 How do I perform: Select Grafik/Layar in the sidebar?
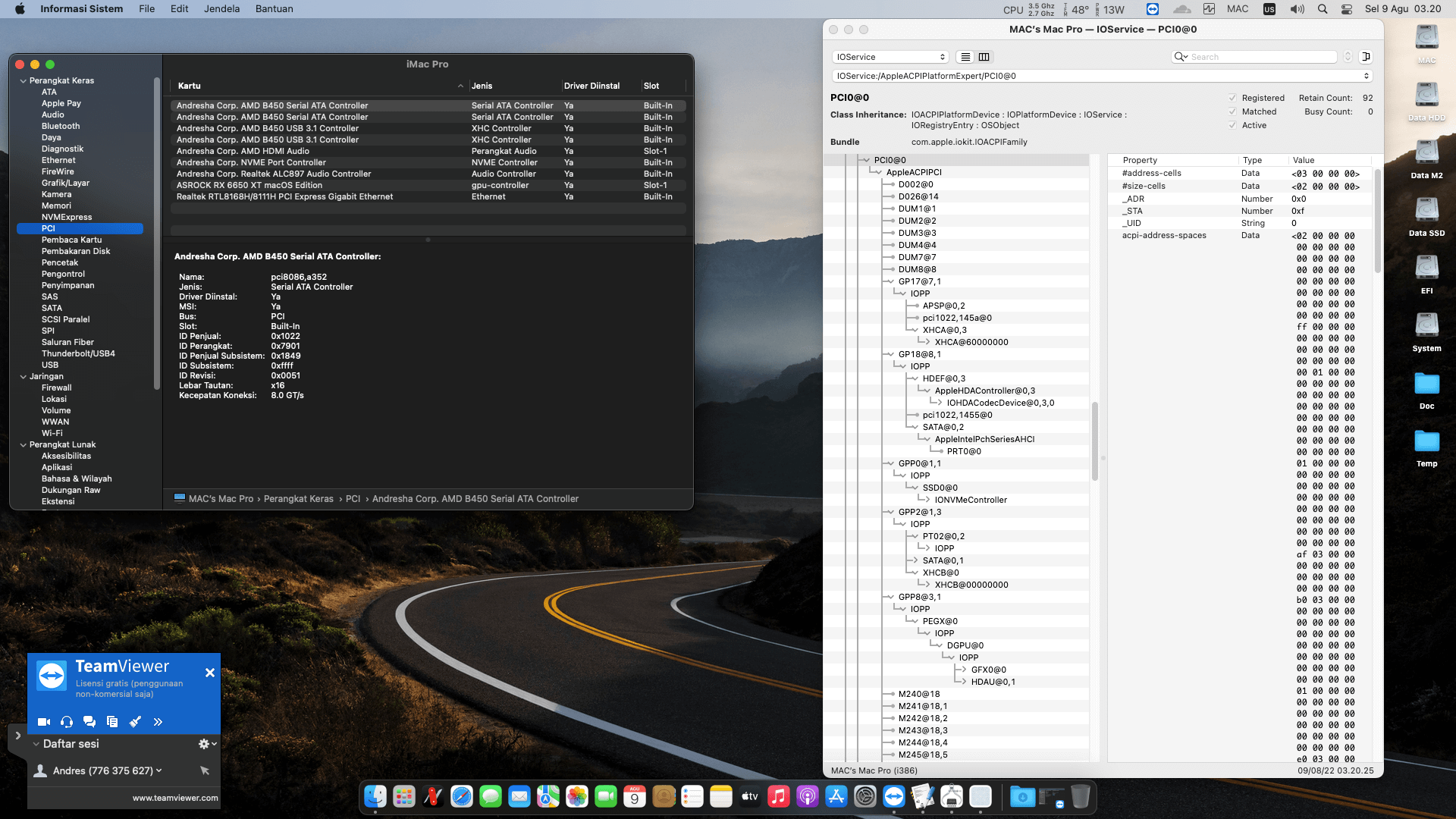(65, 183)
